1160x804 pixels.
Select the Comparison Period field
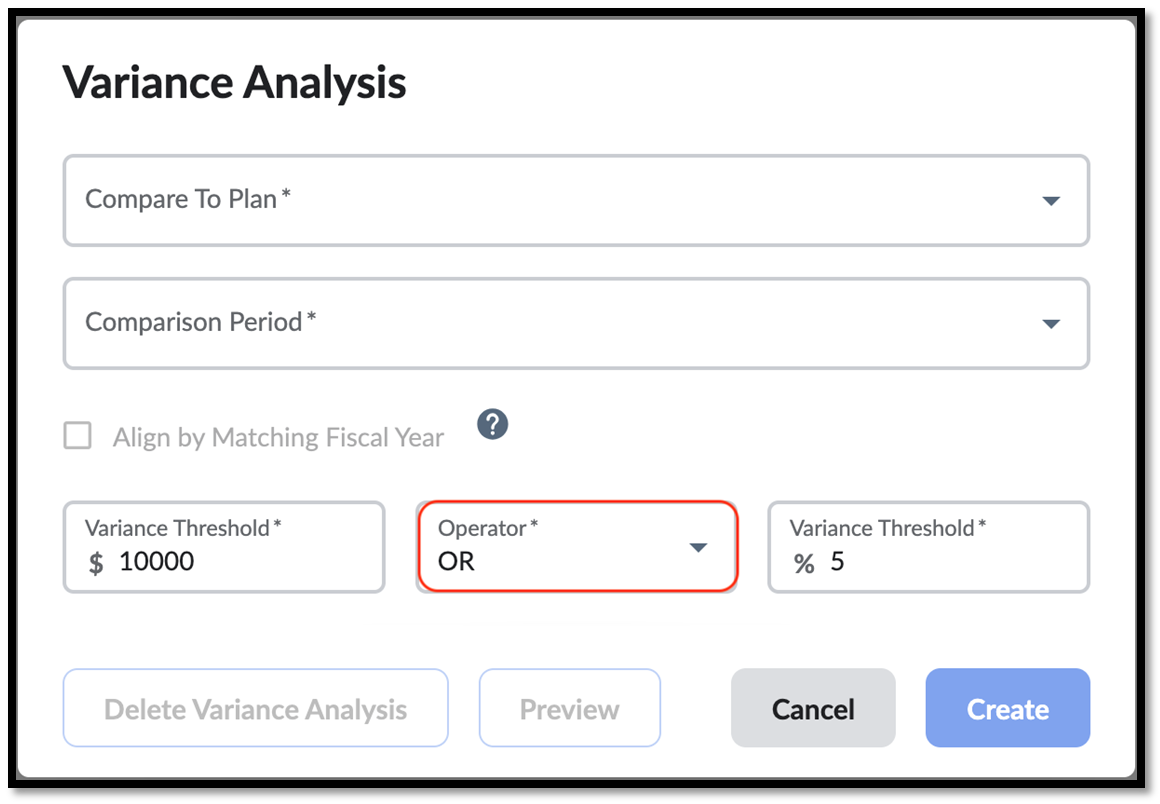point(576,323)
